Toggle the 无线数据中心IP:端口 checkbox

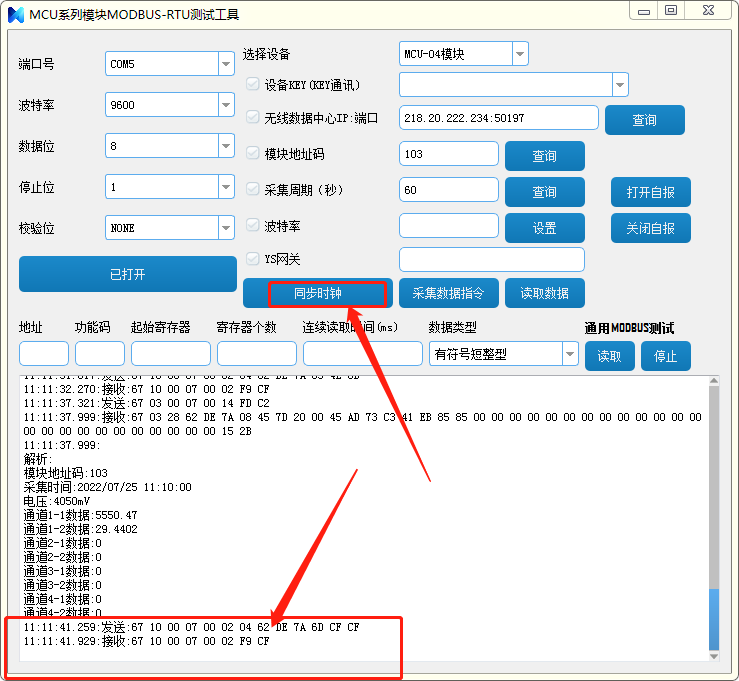pyautogui.click(x=253, y=118)
